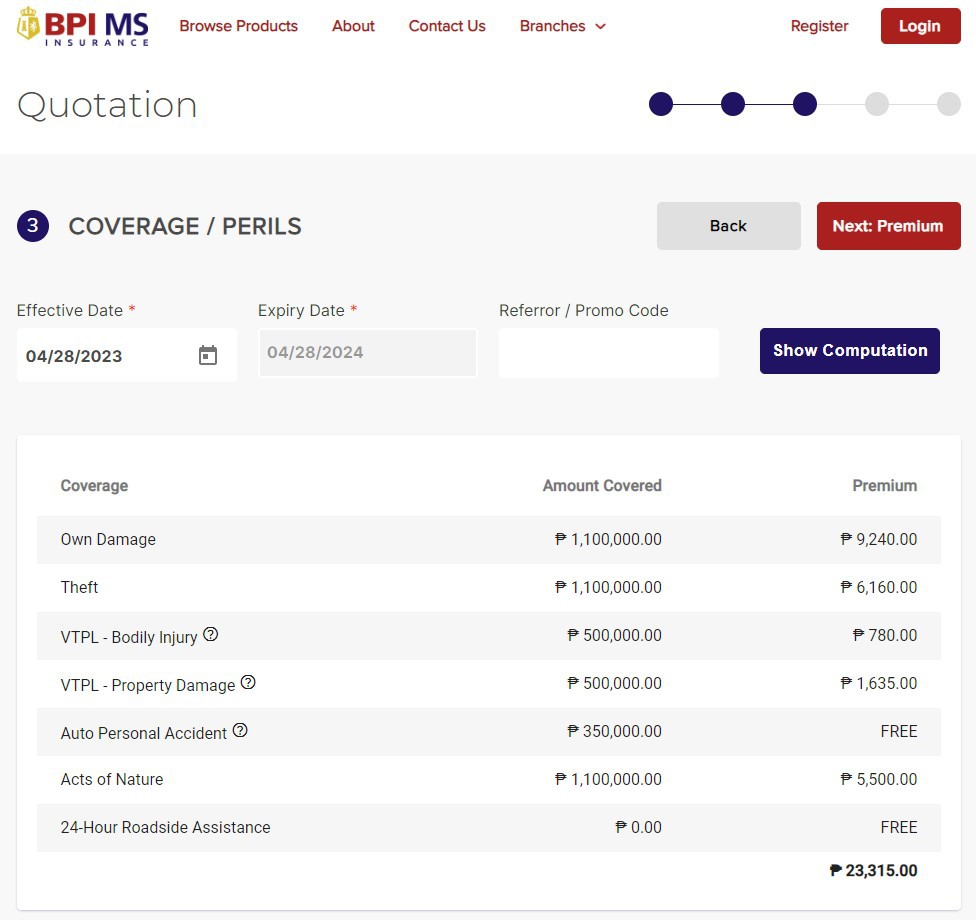Screen dimensions: 976x920
Task: Click the Back button
Action: tap(728, 226)
